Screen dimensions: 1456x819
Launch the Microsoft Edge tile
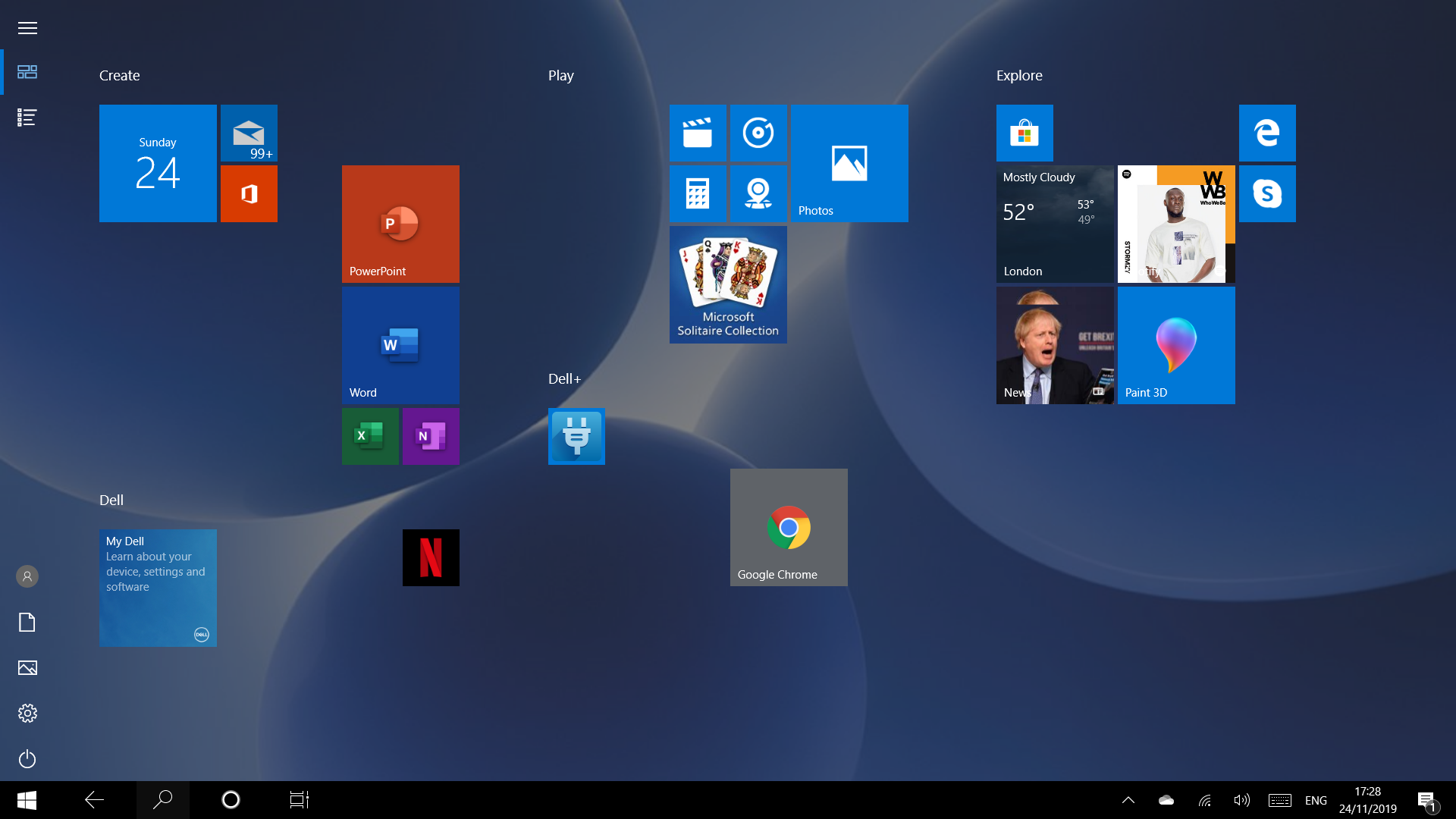[x=1267, y=133]
